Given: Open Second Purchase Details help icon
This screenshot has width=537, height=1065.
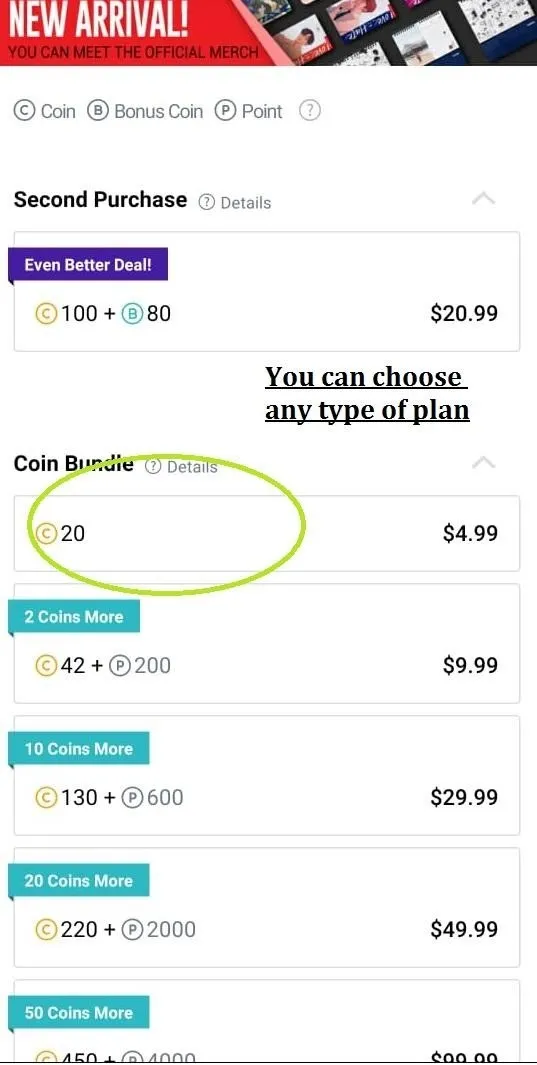Looking at the screenshot, I should 206,202.
